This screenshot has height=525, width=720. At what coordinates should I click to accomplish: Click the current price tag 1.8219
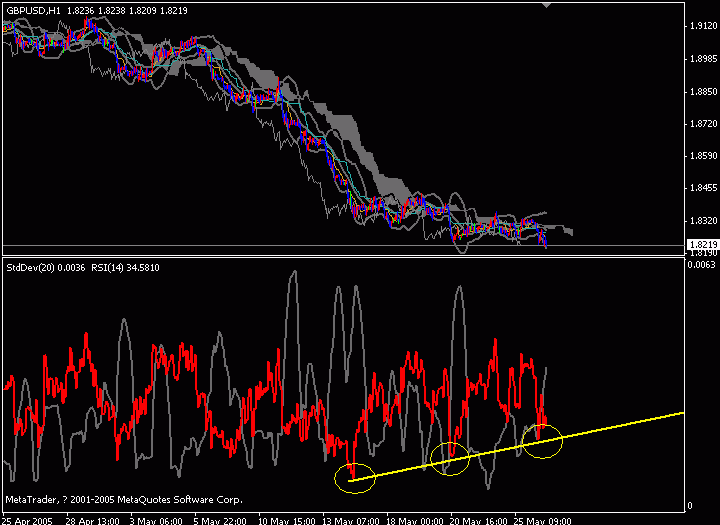pyautogui.click(x=703, y=244)
